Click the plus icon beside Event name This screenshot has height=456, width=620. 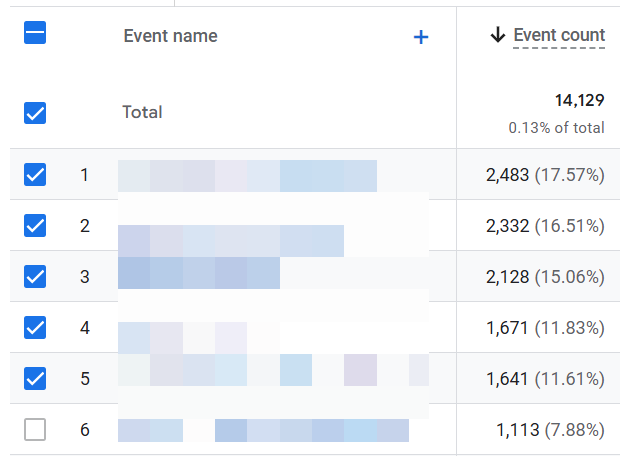[421, 37]
